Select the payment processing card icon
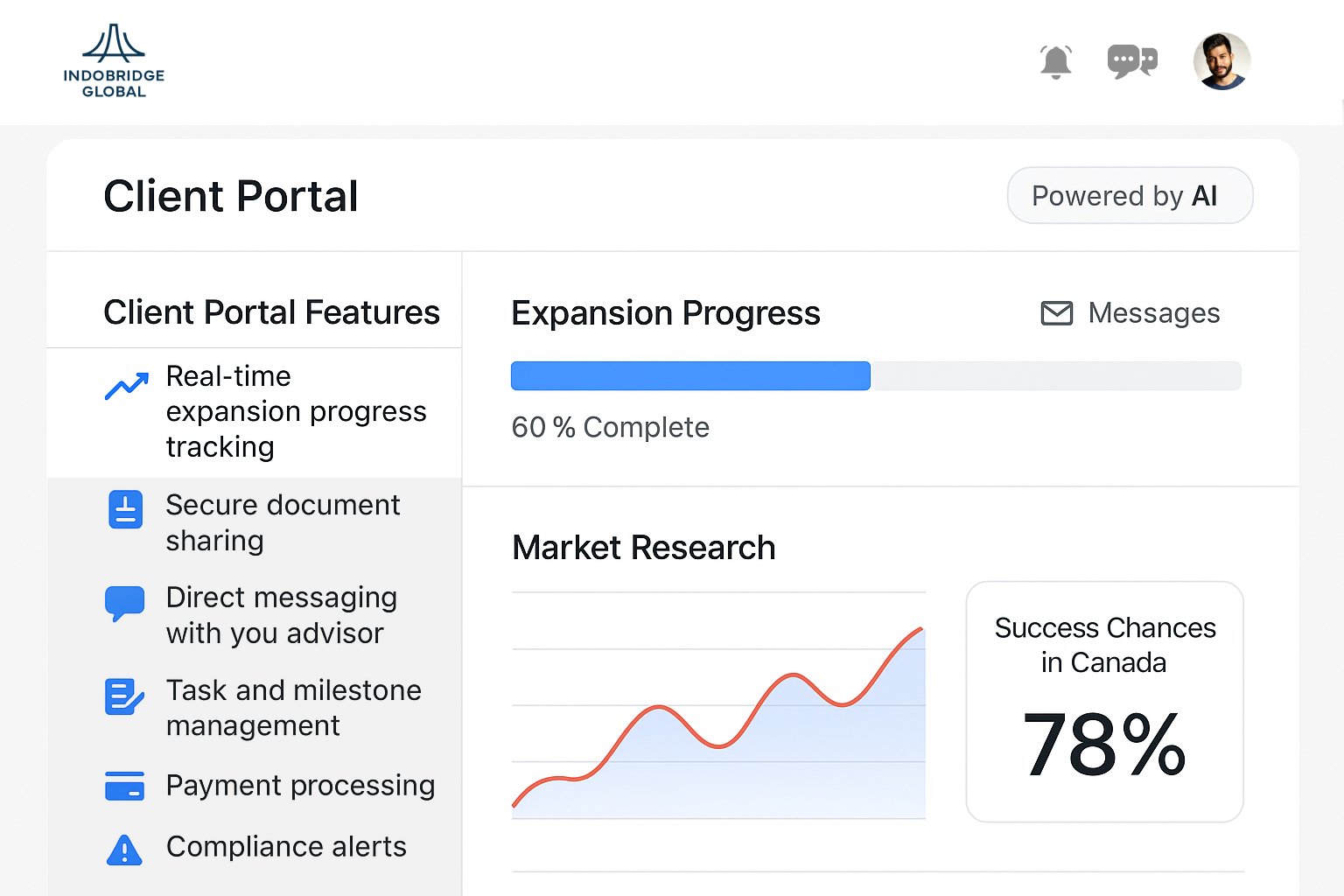Image resolution: width=1344 pixels, height=896 pixels. (124, 786)
